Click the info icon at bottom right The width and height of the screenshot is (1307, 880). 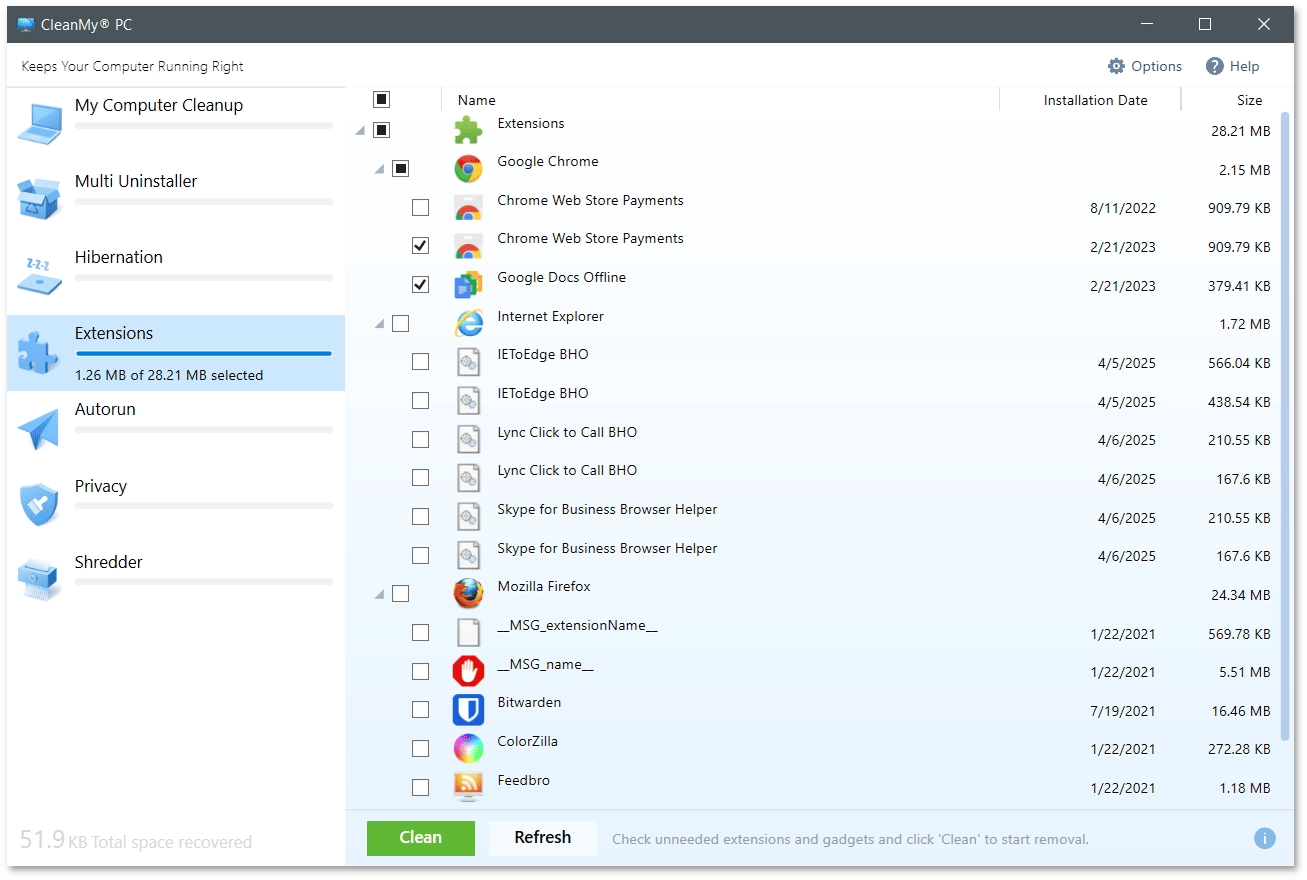pyautogui.click(x=1264, y=838)
